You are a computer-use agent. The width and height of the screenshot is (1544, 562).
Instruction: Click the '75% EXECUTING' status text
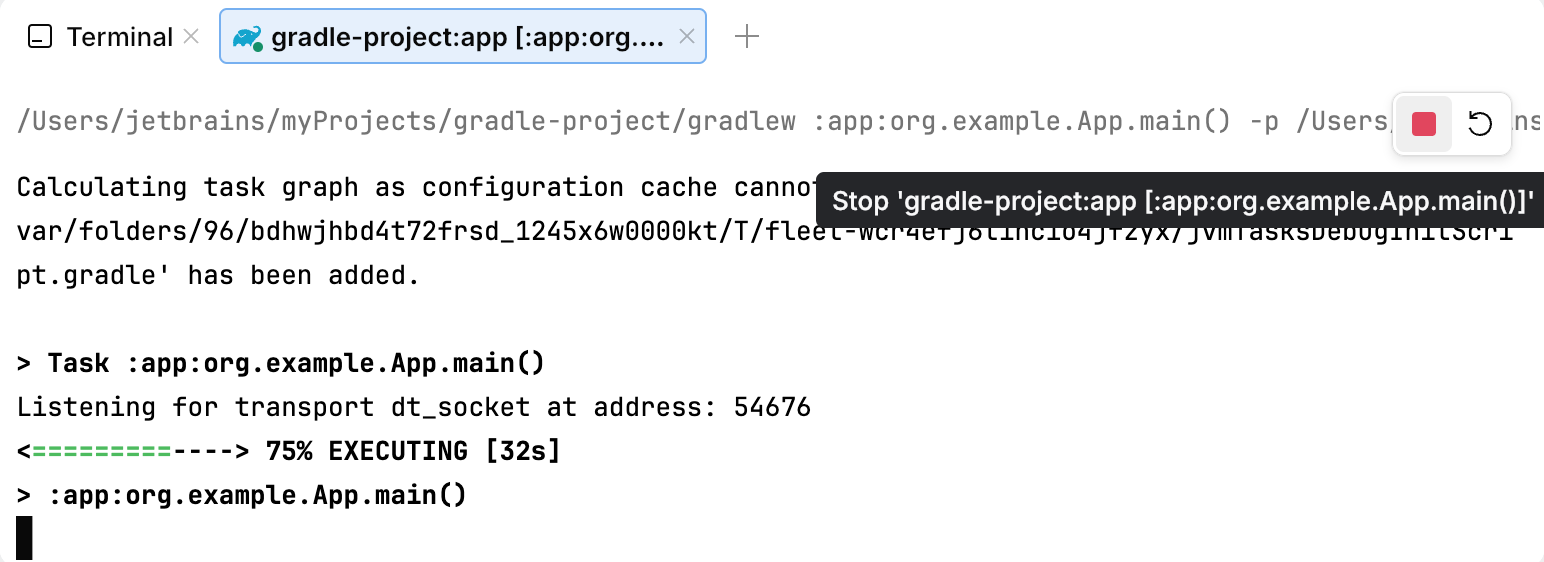click(412, 451)
